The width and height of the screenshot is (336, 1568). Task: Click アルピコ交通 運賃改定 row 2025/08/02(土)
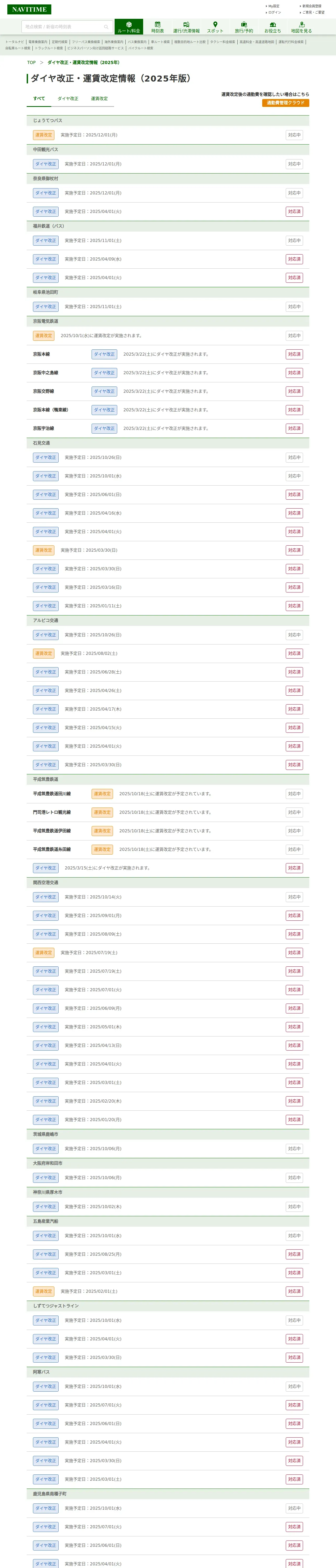tap(168, 654)
